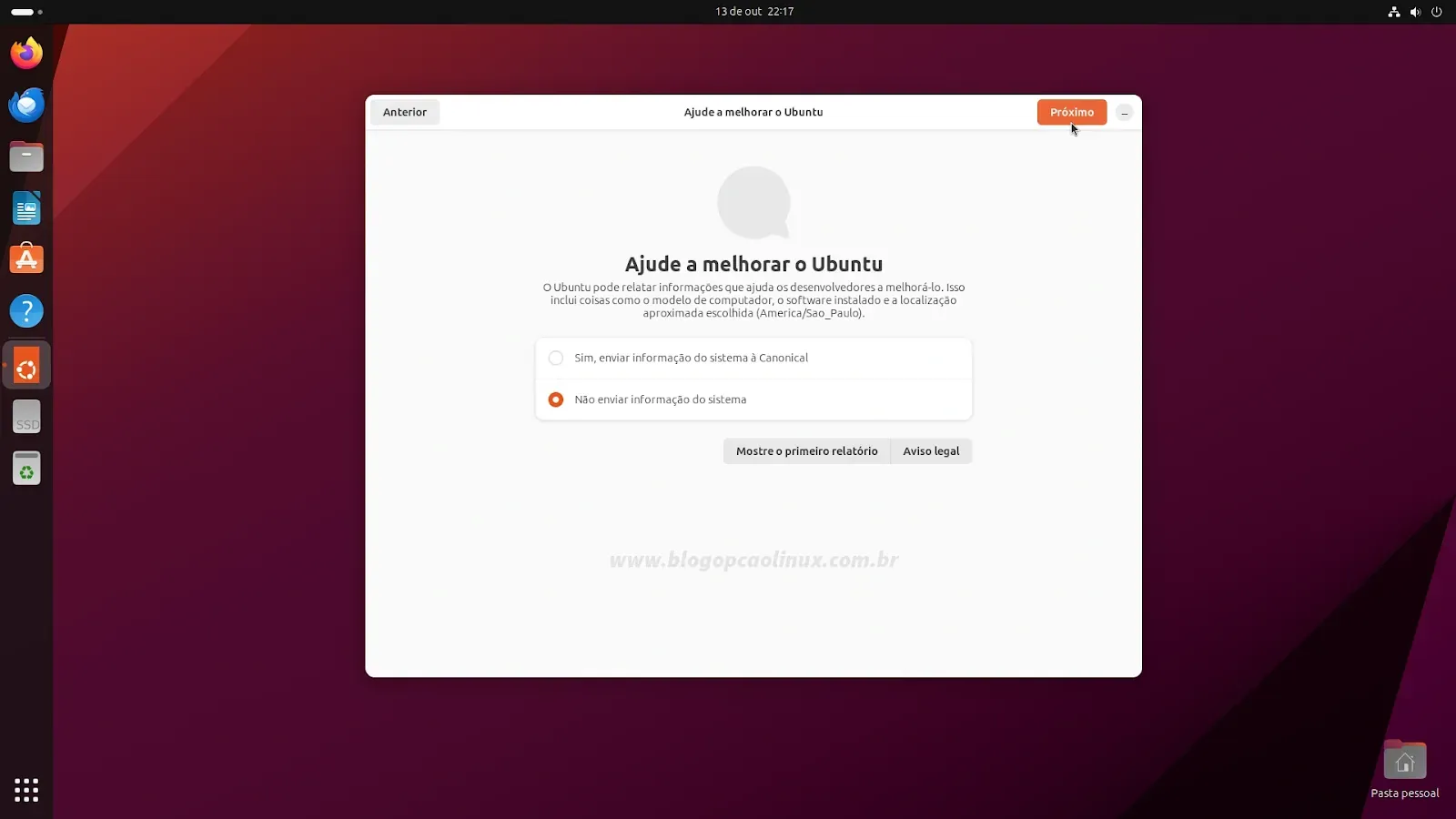Open network status icon in top bar
The height and width of the screenshot is (819, 1456).
point(1393,12)
